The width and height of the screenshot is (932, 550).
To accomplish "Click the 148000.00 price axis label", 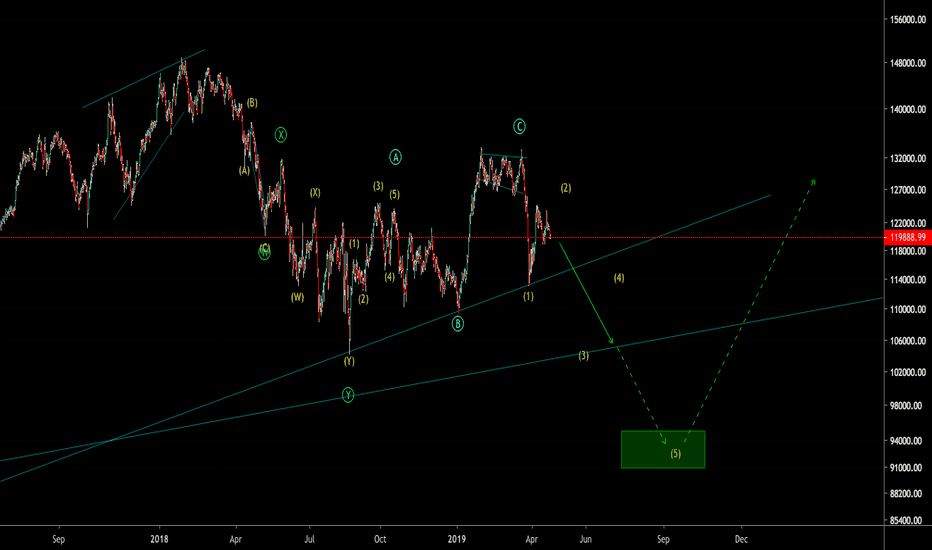I will (907, 63).
